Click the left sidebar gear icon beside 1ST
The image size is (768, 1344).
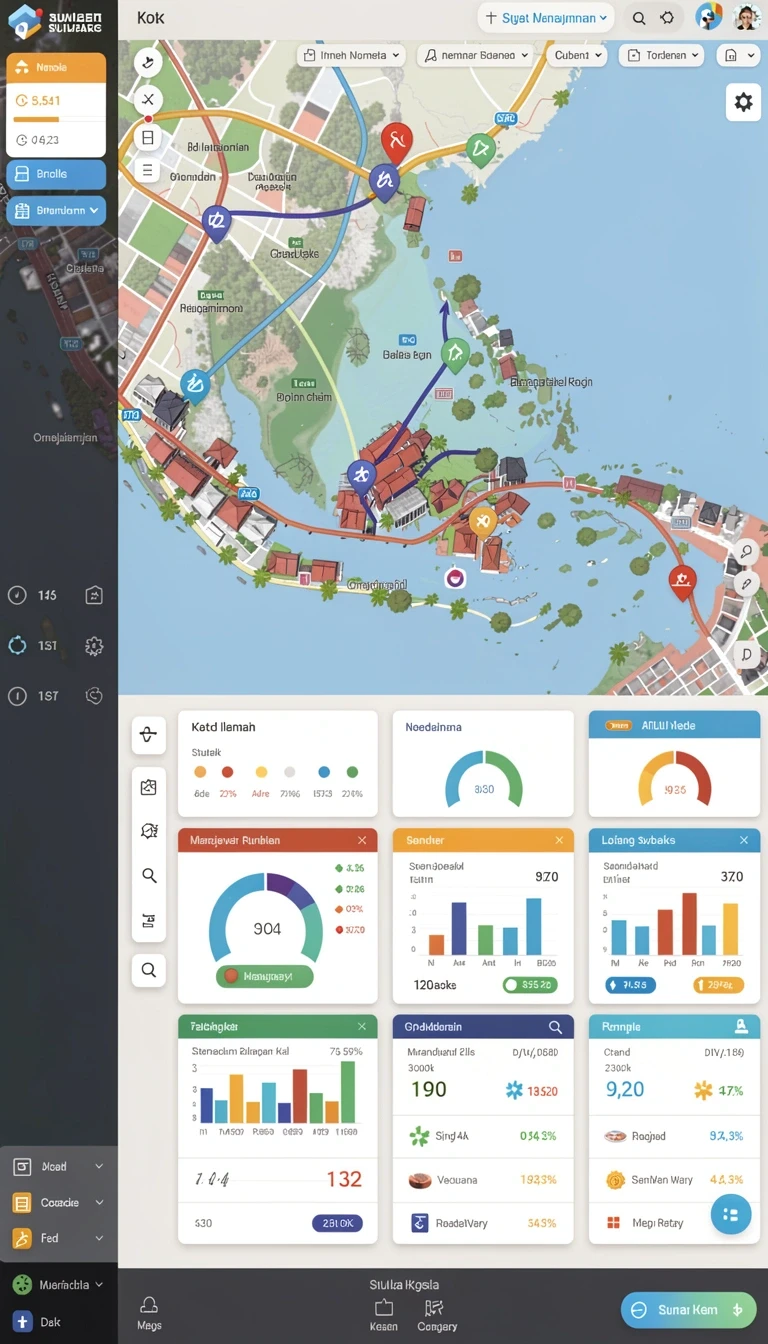(x=94, y=646)
